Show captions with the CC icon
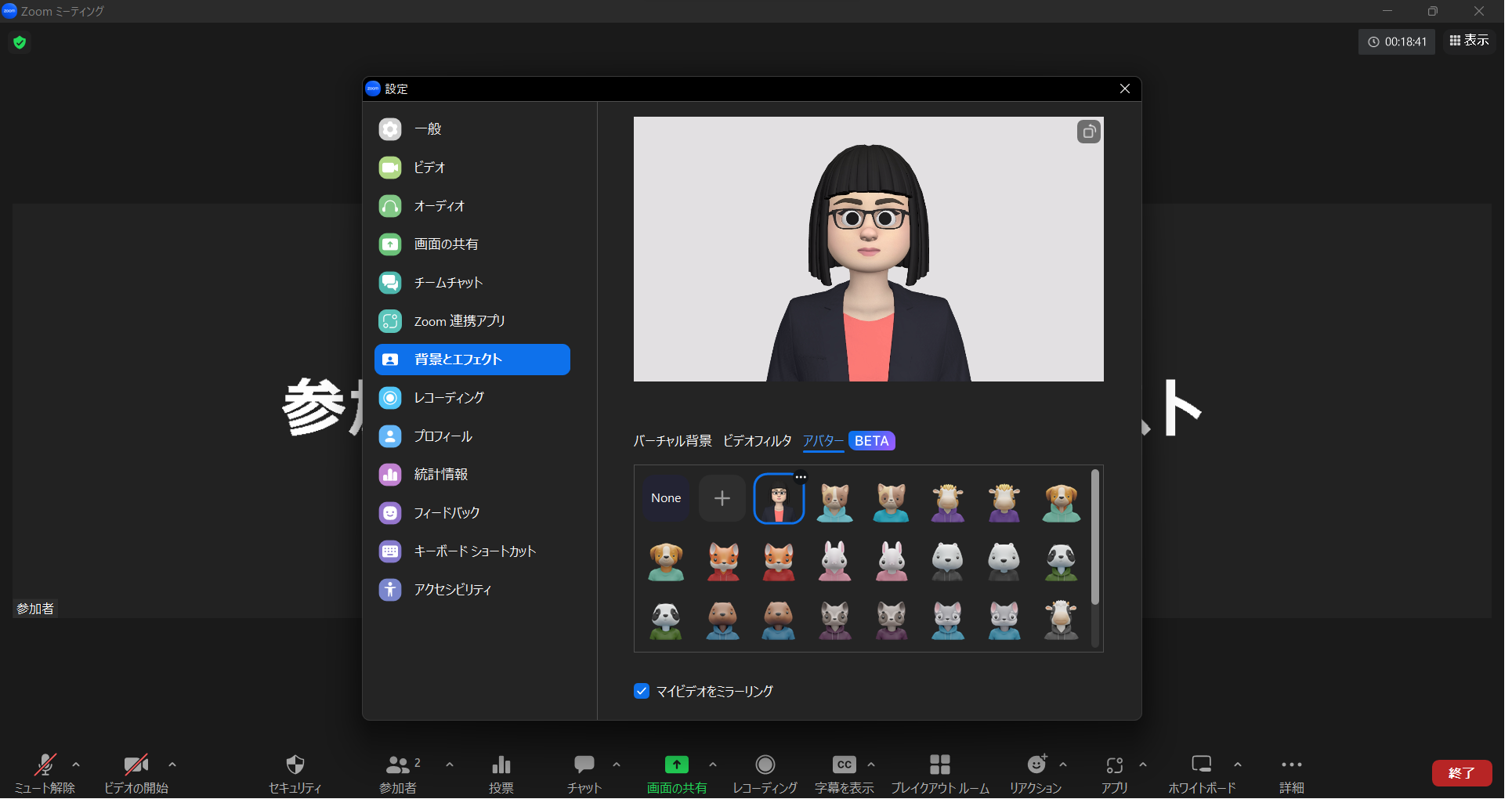1512x799 pixels. pos(844,765)
